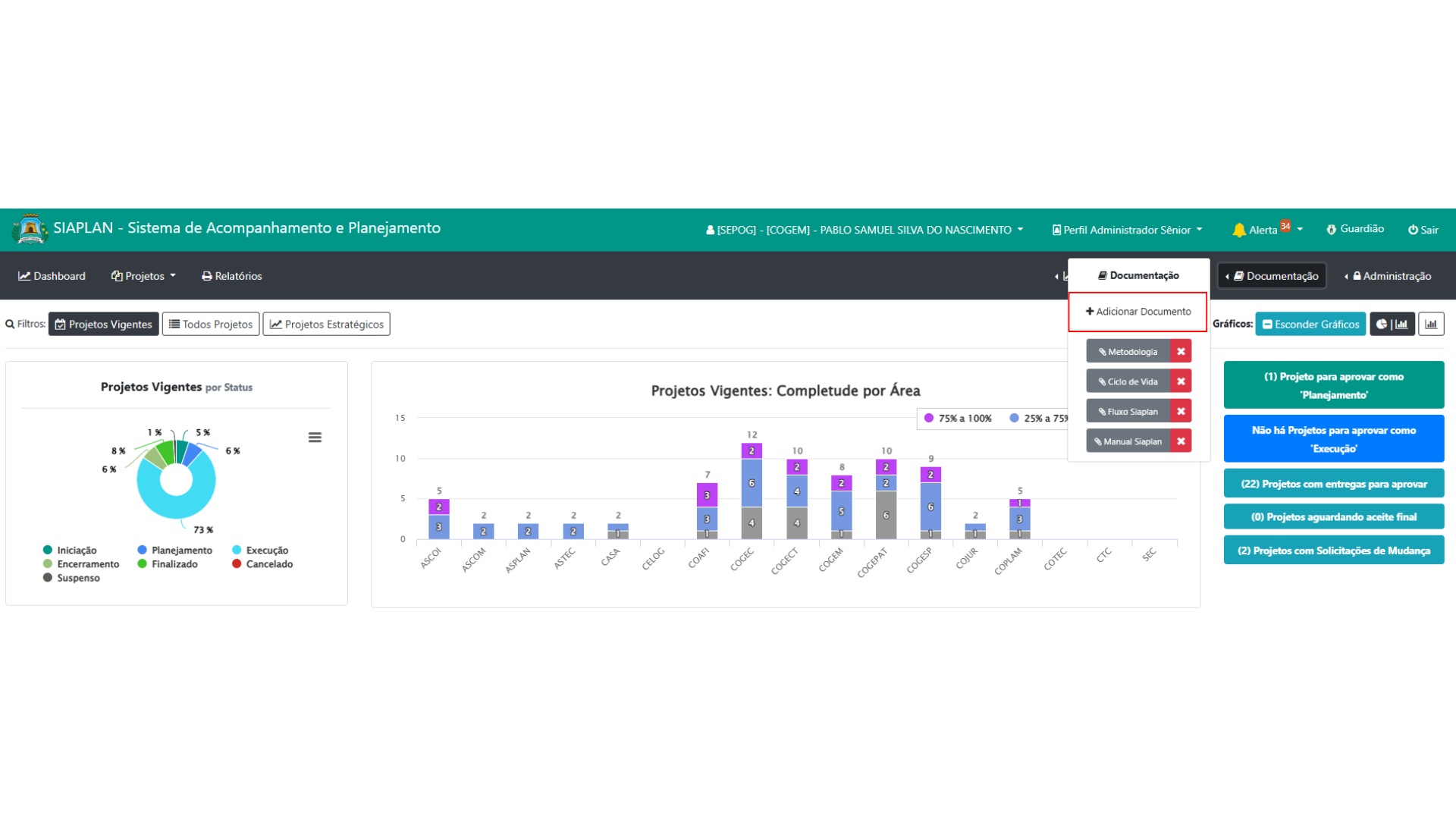Open the Administração menu
This screenshot has width=1456, height=819.
pyautogui.click(x=1389, y=276)
